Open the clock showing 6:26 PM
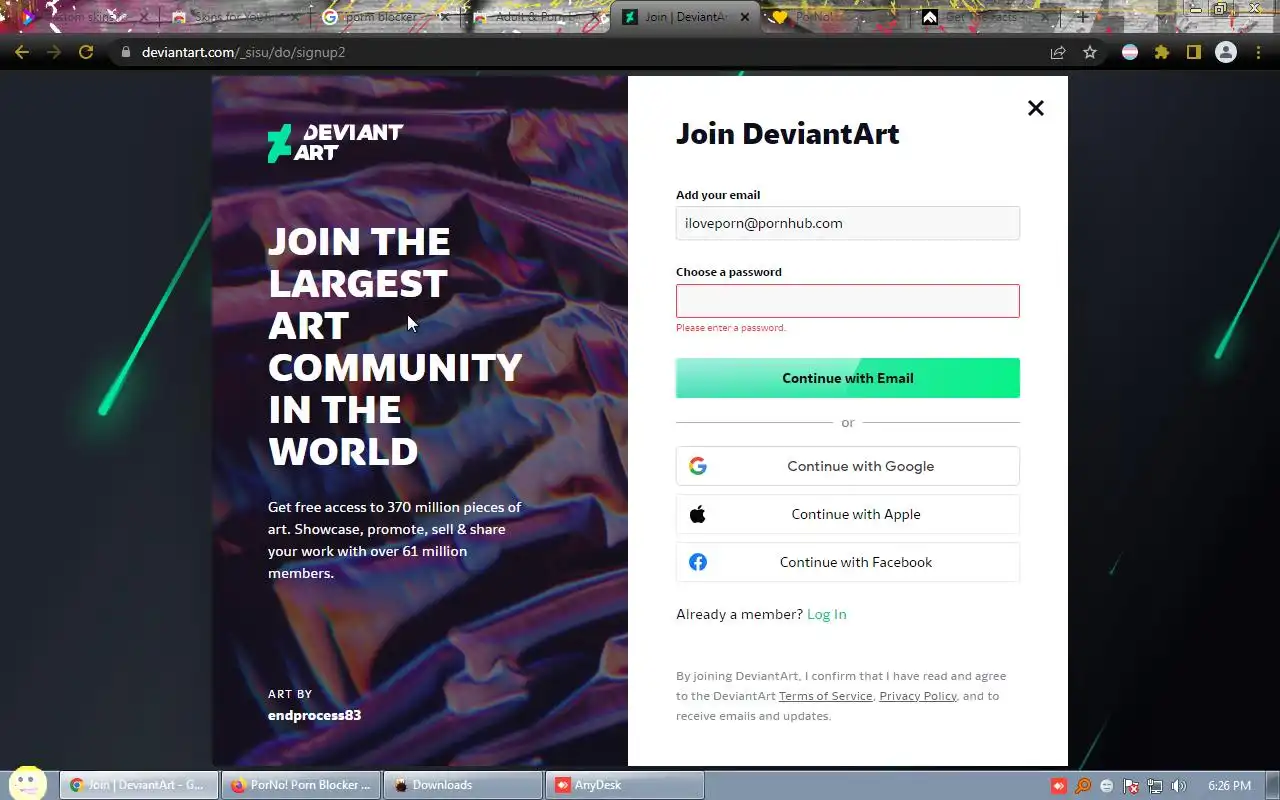This screenshot has width=1280, height=800. (1229, 786)
